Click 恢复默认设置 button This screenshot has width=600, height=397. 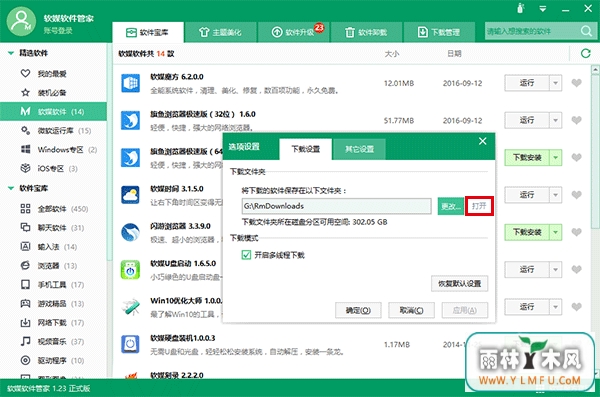coord(459,284)
